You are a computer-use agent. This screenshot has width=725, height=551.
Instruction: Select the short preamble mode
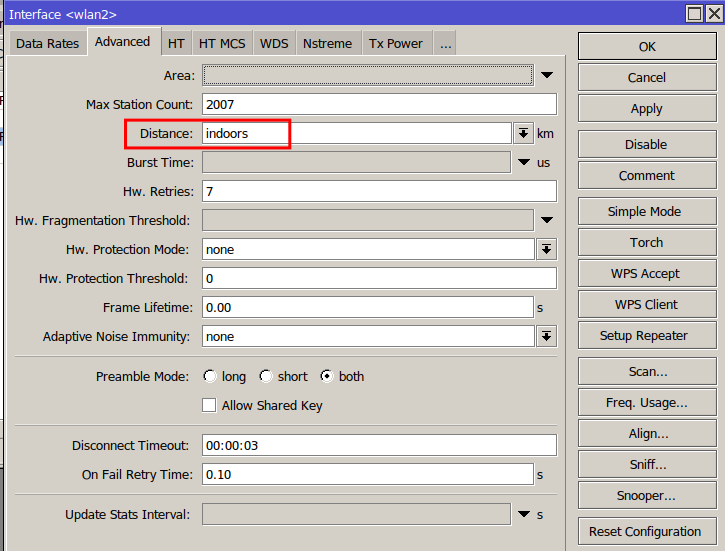pos(266,377)
